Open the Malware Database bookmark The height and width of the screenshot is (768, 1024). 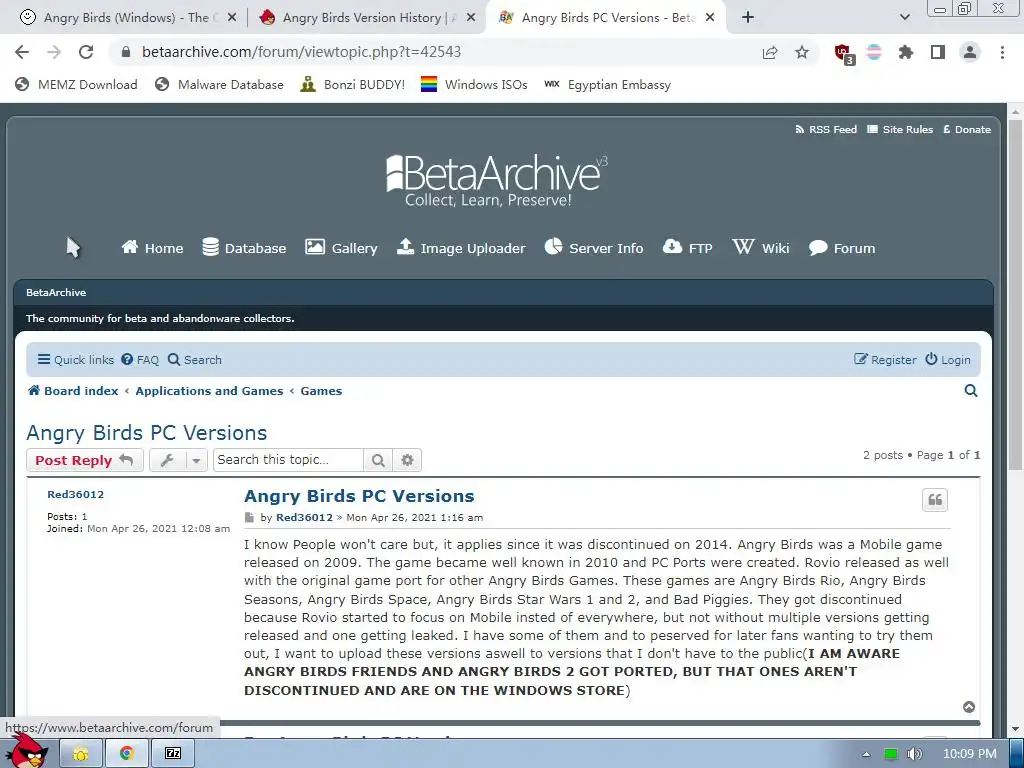point(219,84)
